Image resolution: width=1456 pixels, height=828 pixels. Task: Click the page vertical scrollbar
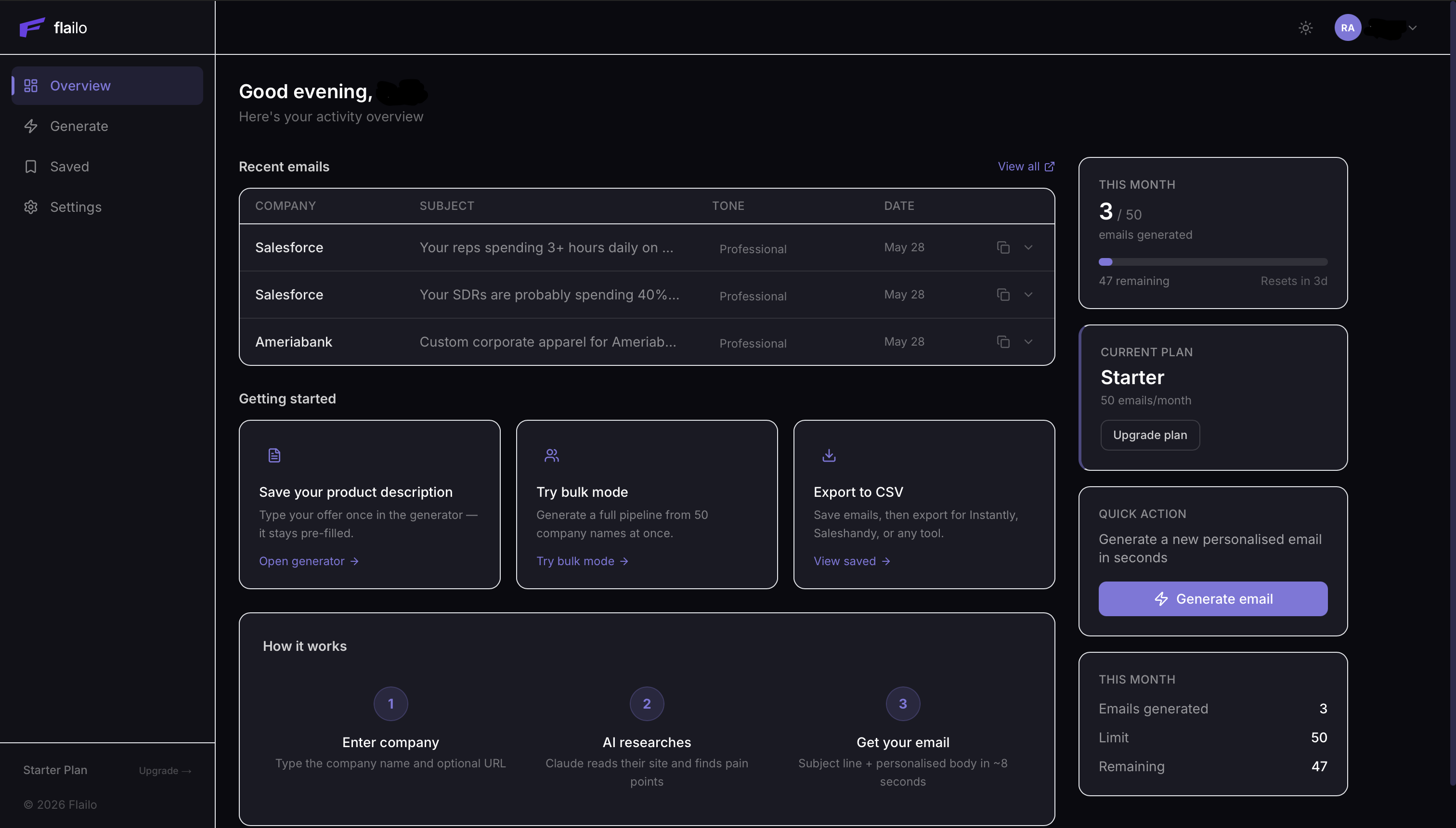pos(1453,392)
